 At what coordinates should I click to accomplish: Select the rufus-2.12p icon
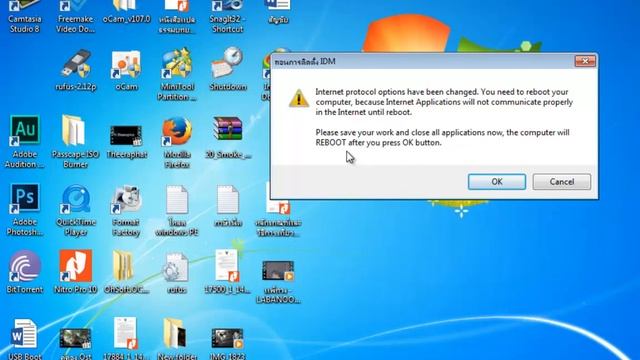(x=76, y=70)
